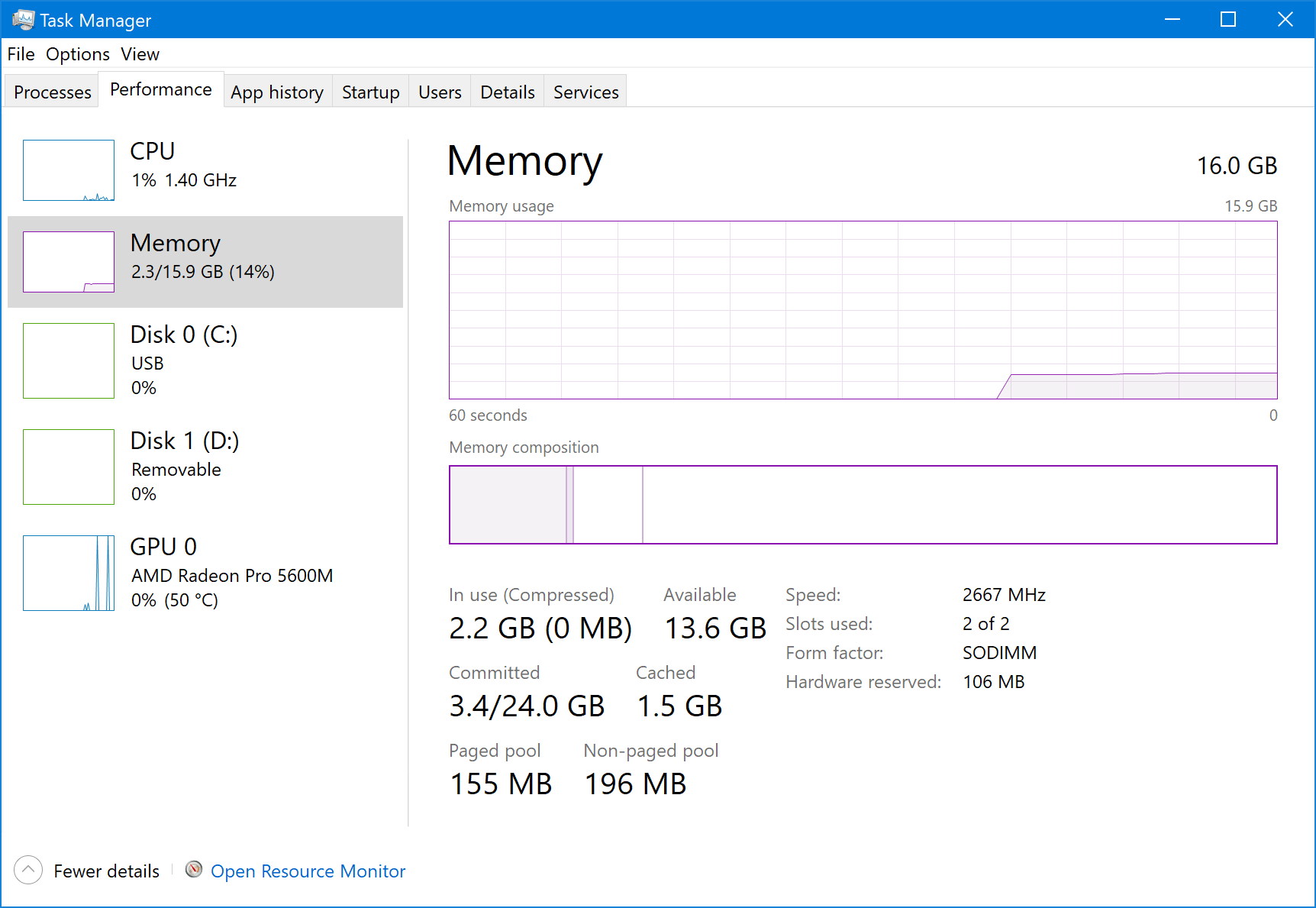
Task: Select the Memory mini graph thumbnail
Action: coord(69,262)
